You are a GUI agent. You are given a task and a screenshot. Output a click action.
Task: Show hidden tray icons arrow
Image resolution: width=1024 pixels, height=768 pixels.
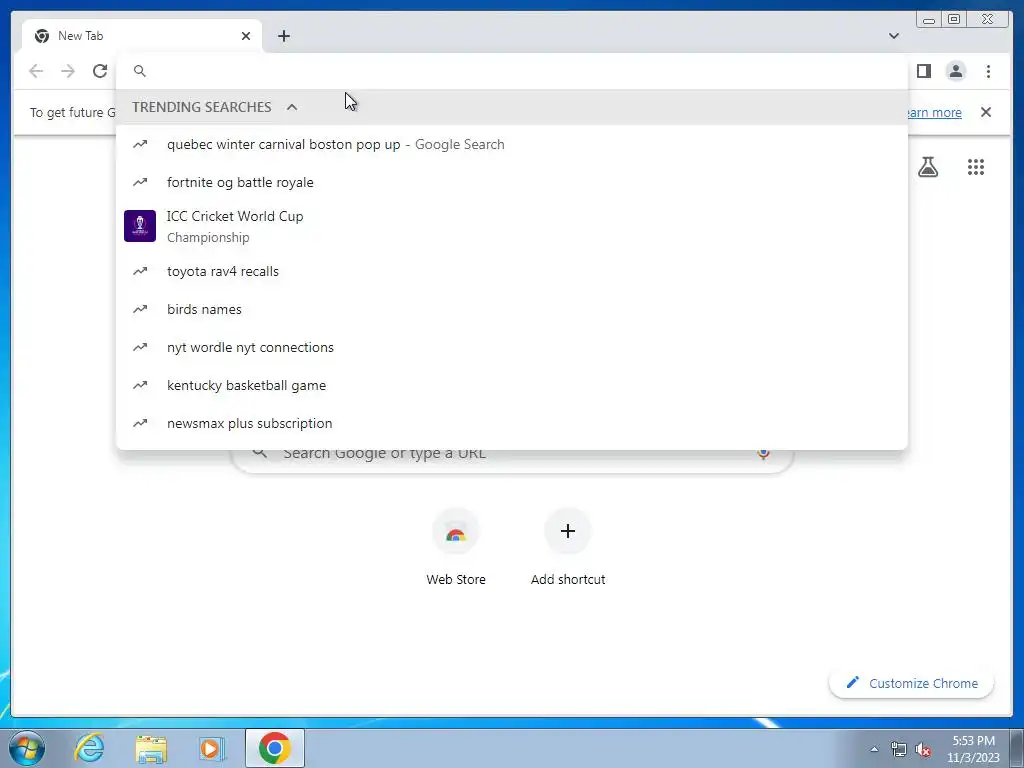click(874, 749)
